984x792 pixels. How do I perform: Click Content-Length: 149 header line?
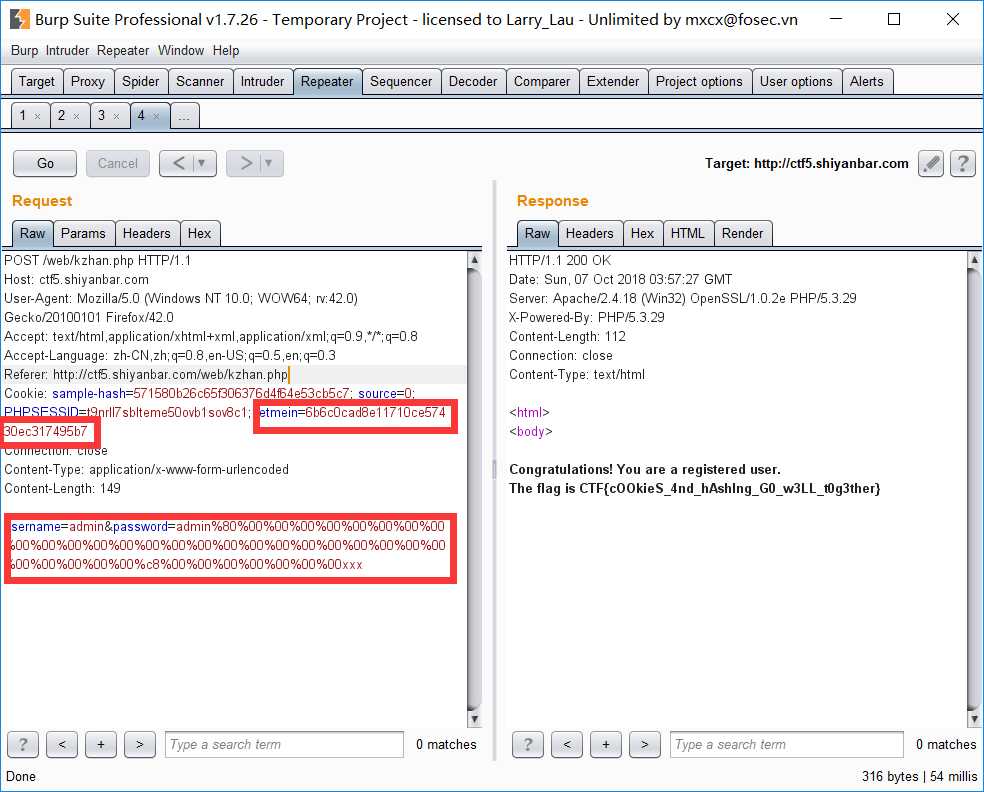click(x=62, y=488)
